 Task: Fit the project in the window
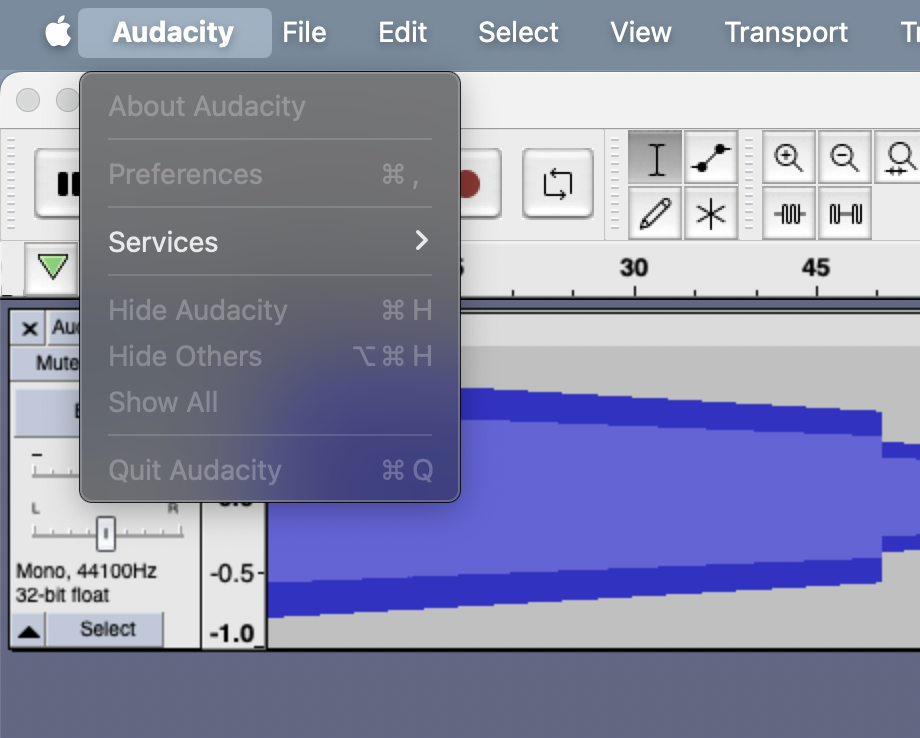(x=845, y=213)
